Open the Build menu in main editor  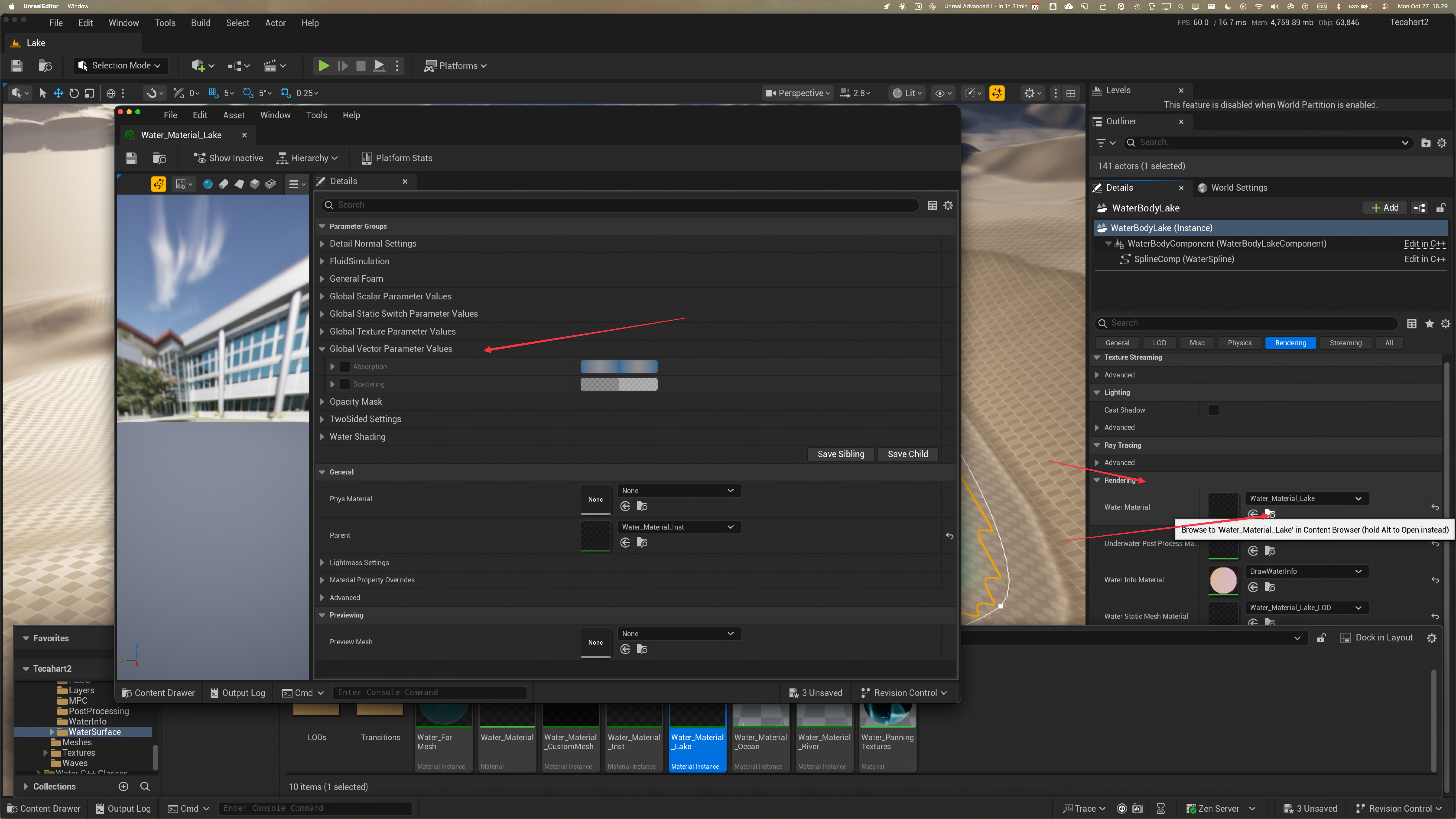[x=201, y=23]
